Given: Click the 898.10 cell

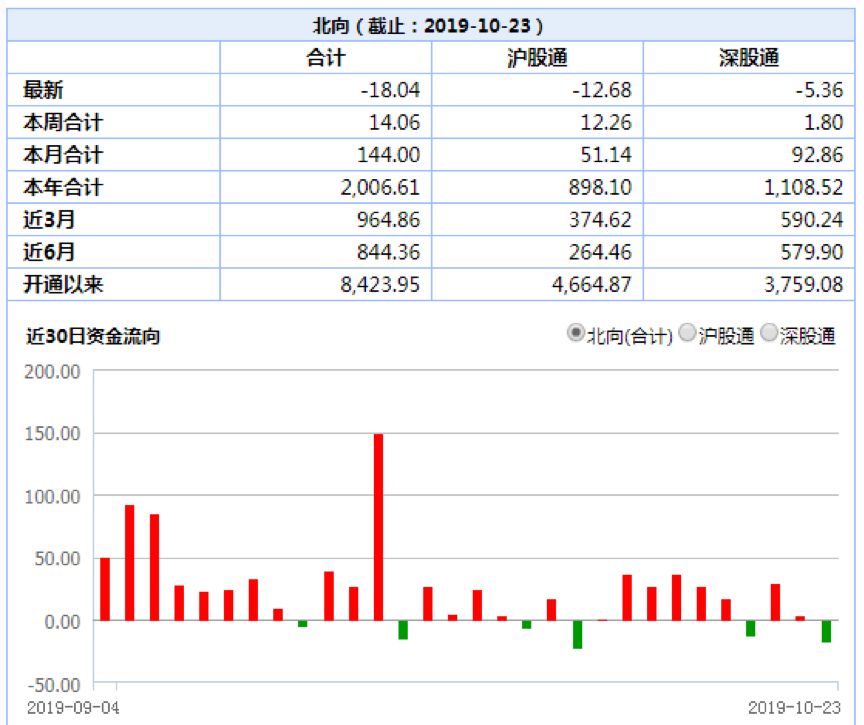Looking at the screenshot, I should pos(601,187).
